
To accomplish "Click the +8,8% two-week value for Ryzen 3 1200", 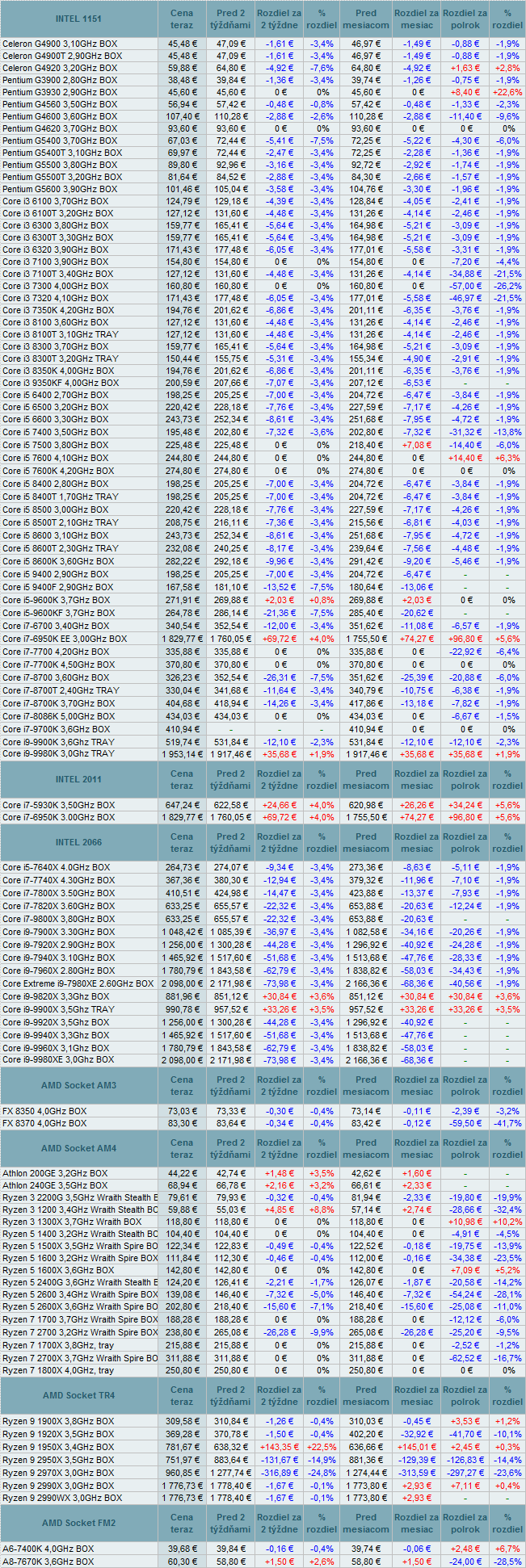I will coord(322,1210).
